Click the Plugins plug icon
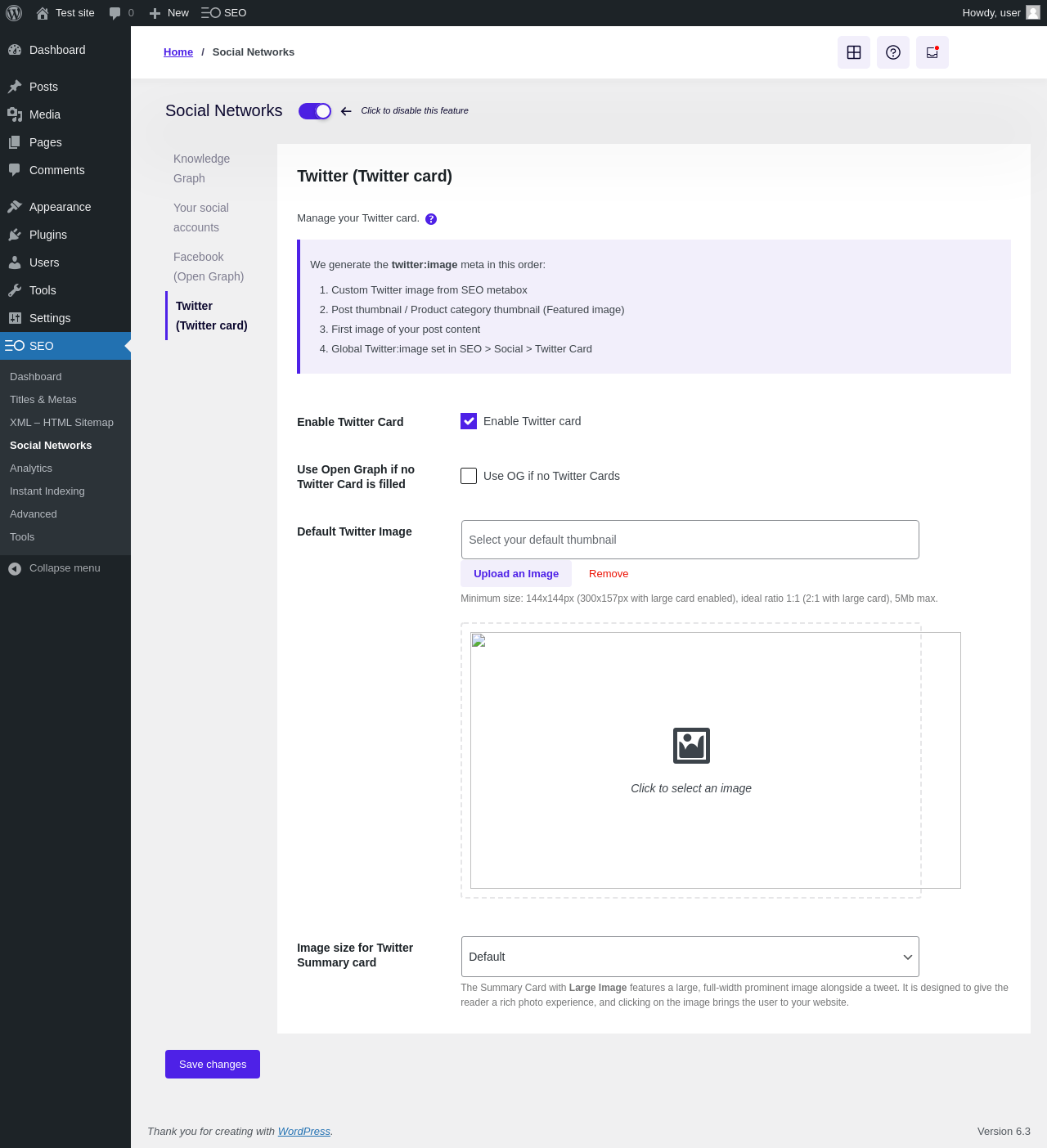 (15, 235)
